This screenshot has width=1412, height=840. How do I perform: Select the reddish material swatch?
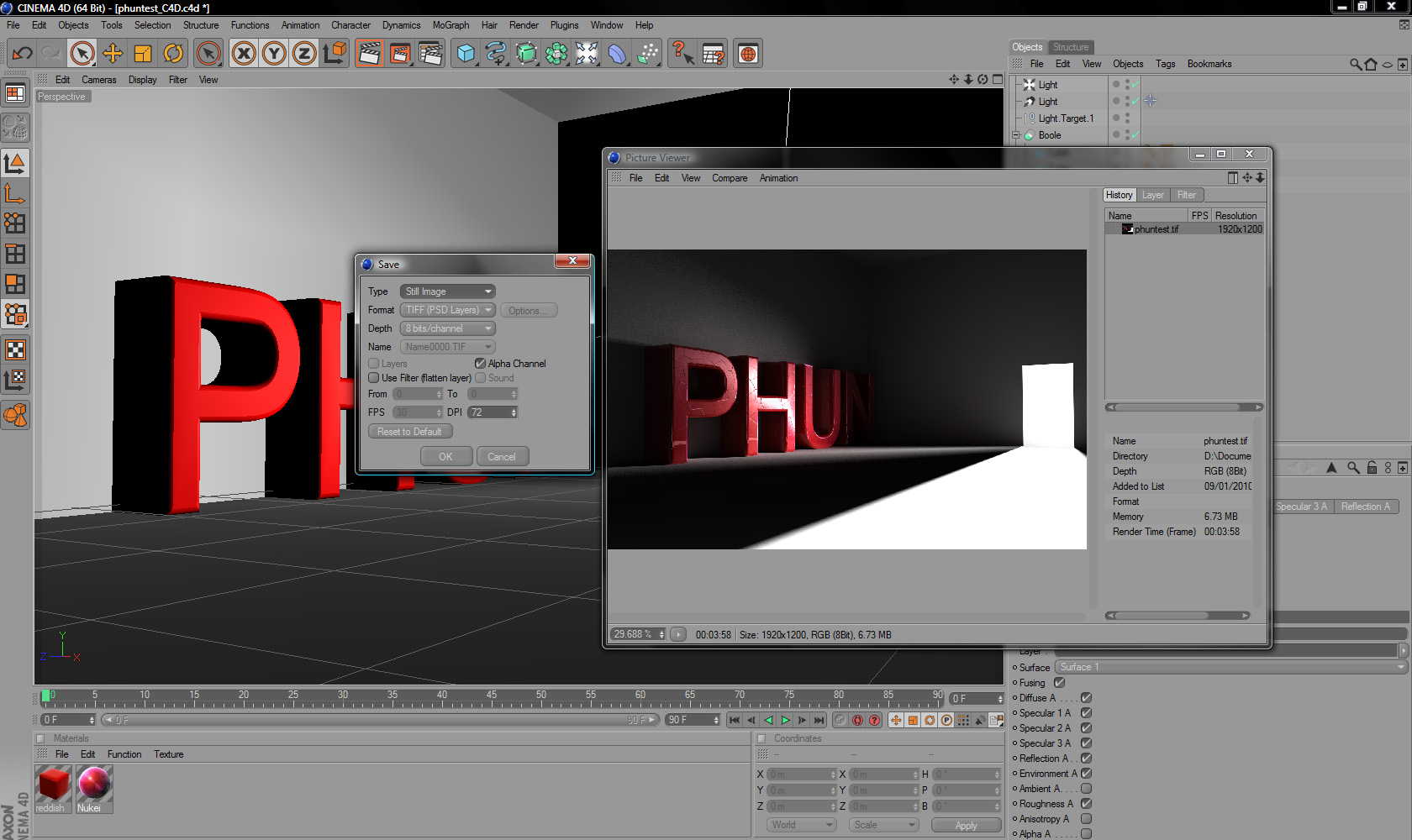55,789
